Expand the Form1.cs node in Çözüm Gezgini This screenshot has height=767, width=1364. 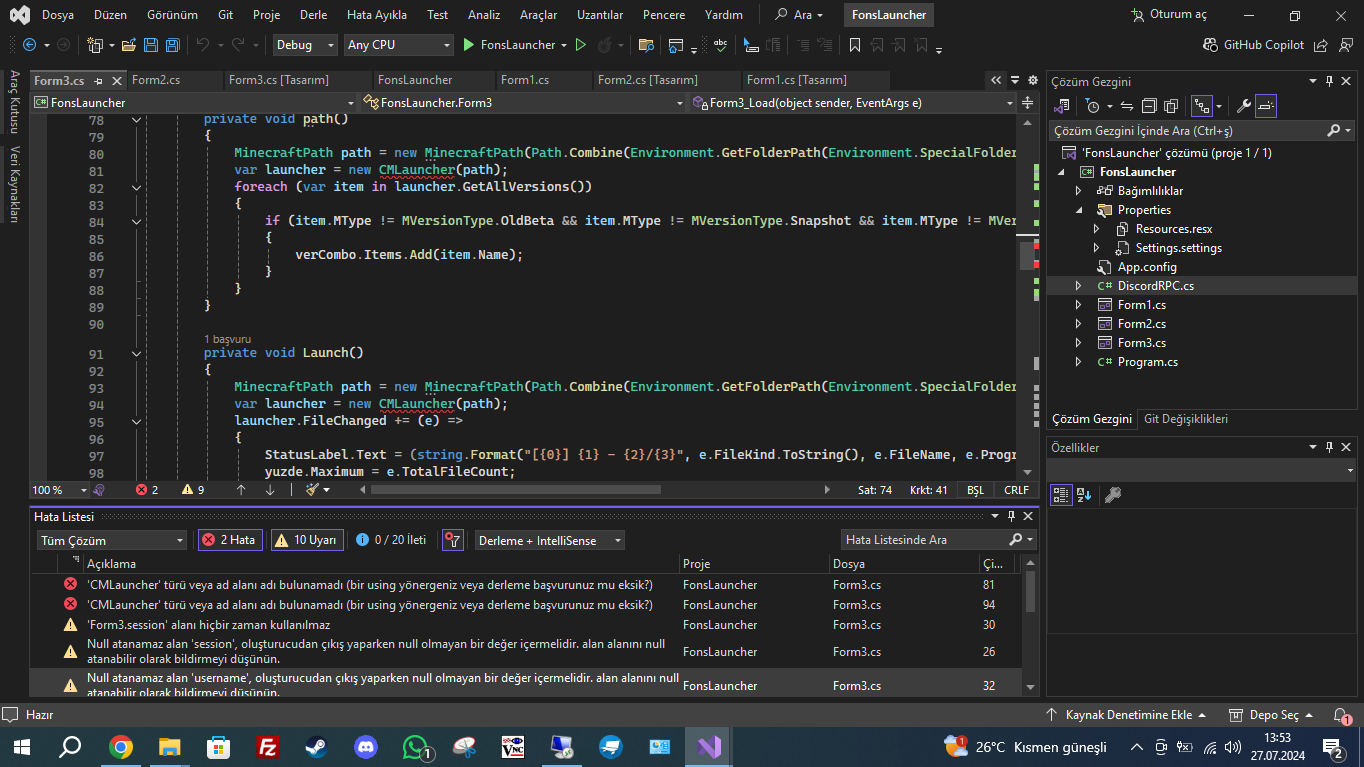point(1078,305)
